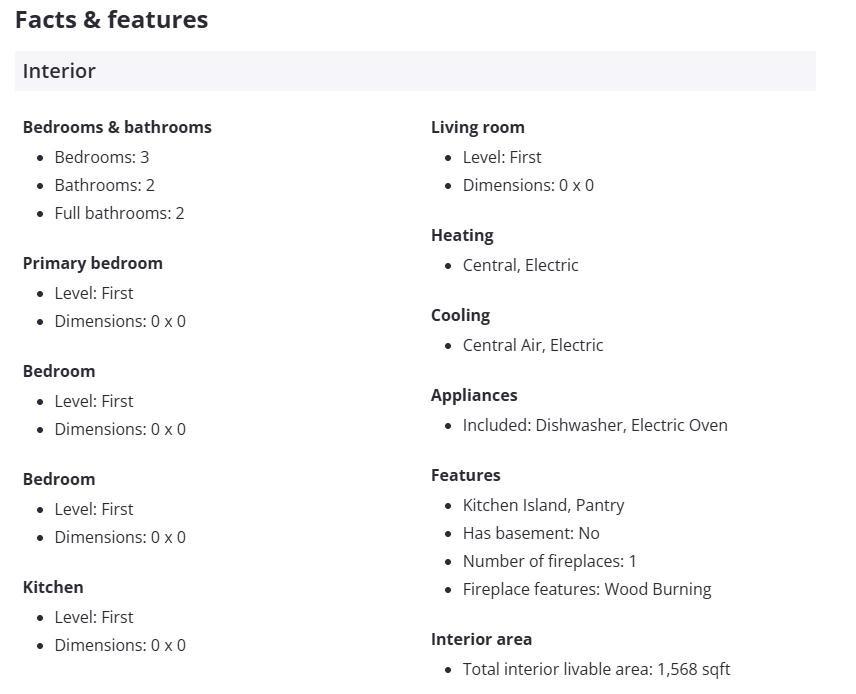Select the 'Central Air, Electric' entry
The width and height of the screenshot is (856, 694).
coord(533,345)
